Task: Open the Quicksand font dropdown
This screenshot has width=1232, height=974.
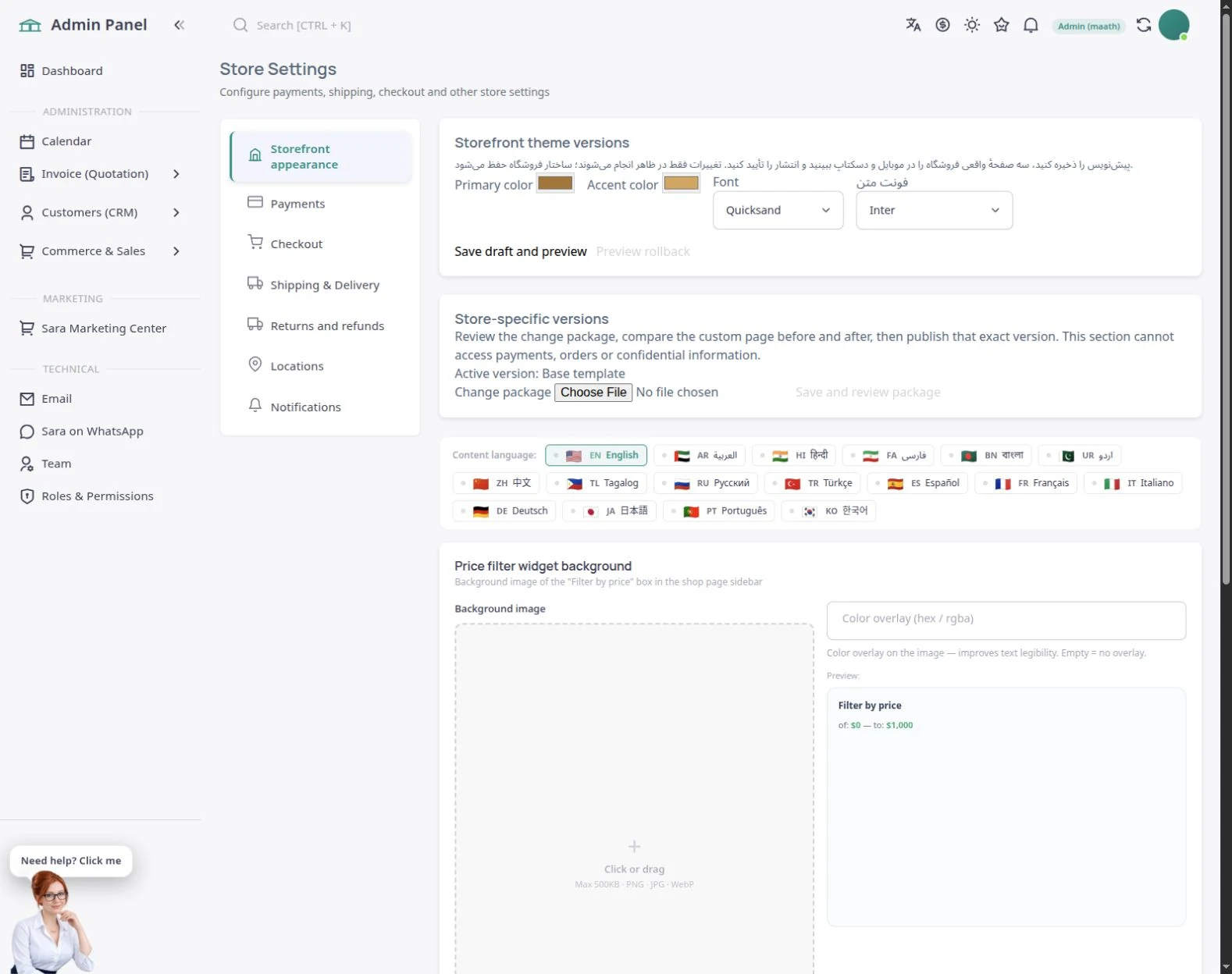Action: click(x=778, y=211)
